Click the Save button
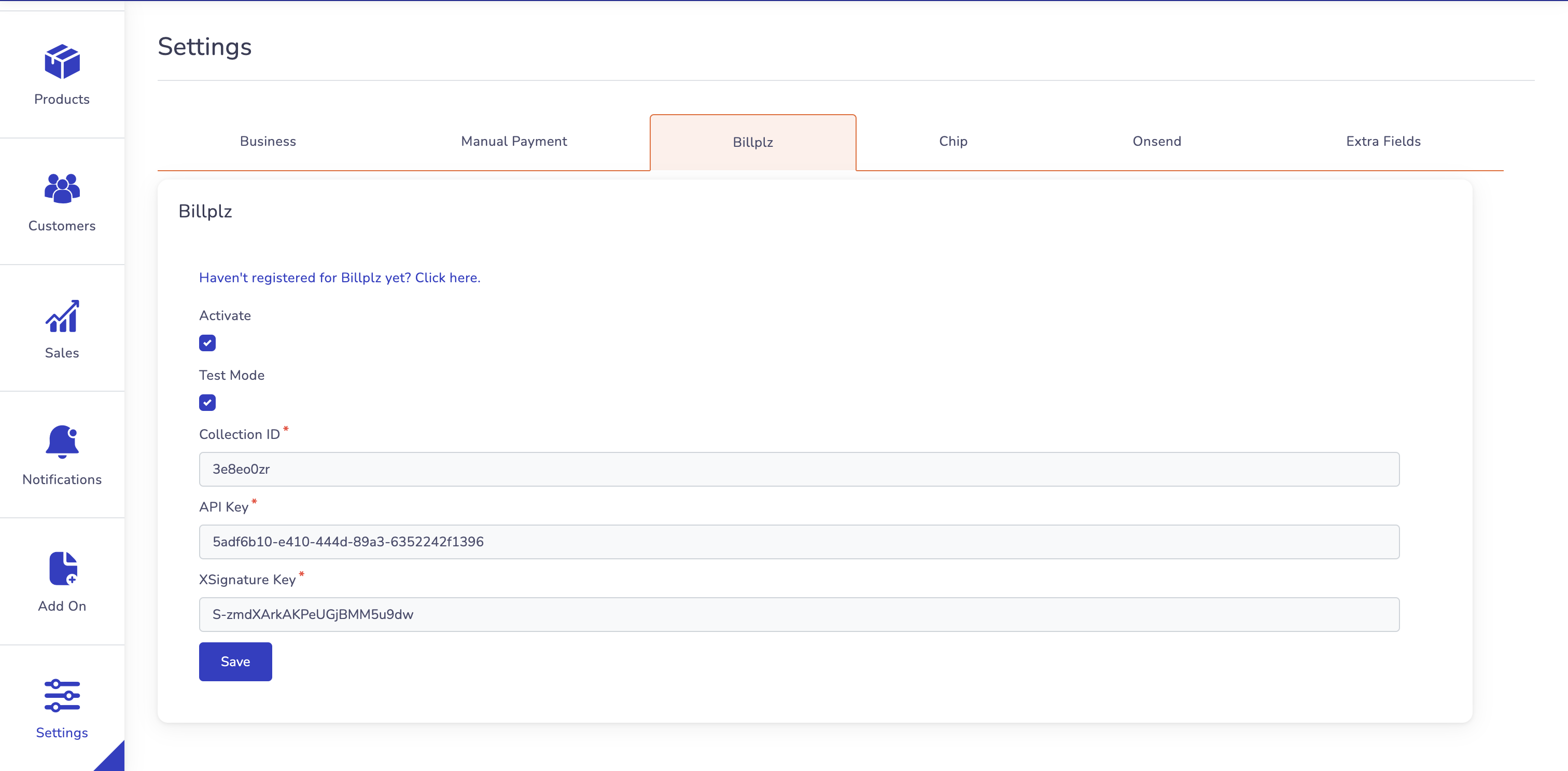Screen dimensions: 1568x771 coord(235,662)
